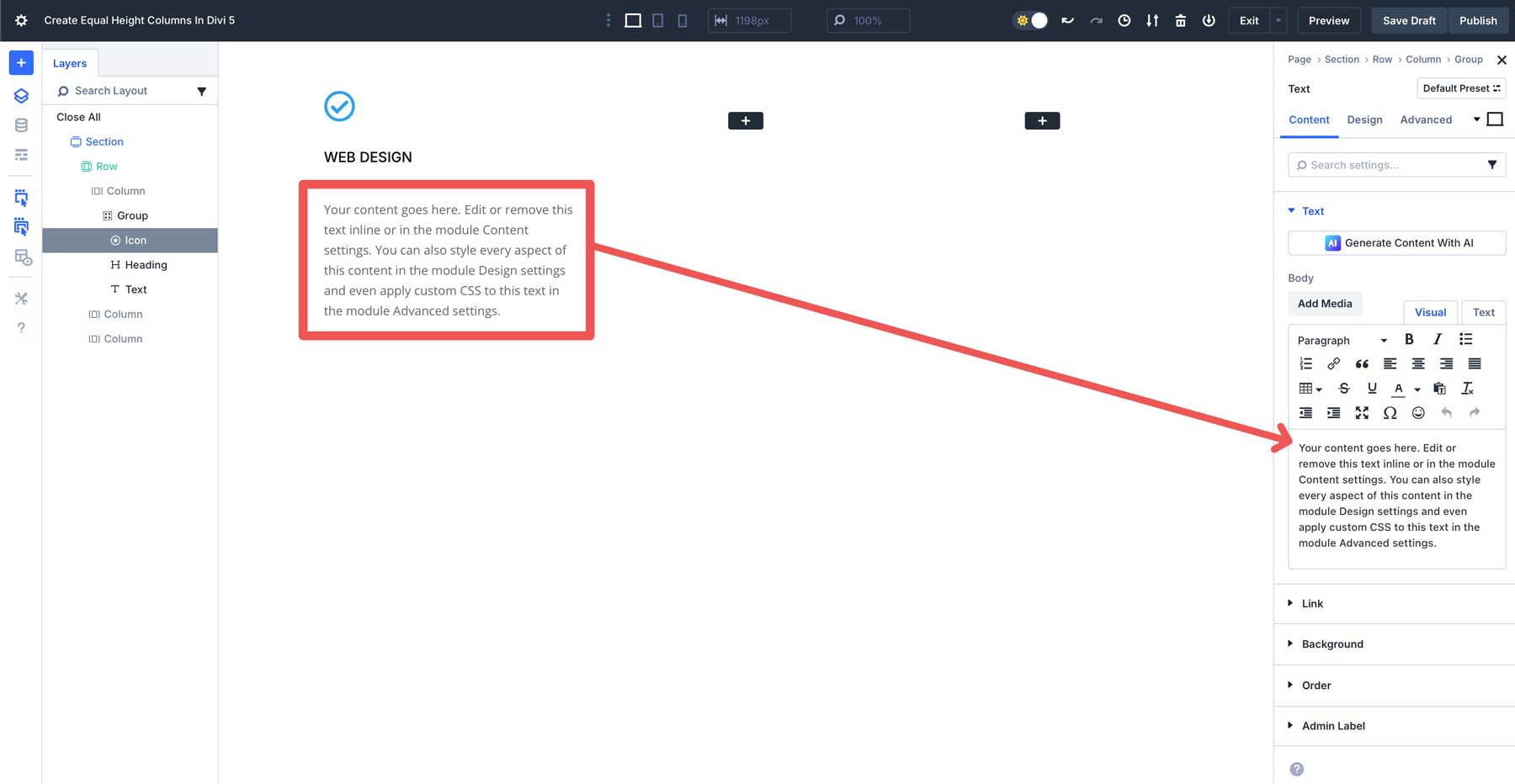Viewport: 1515px width, 784px height.
Task: Switch to the Advanced tab
Action: (x=1426, y=119)
